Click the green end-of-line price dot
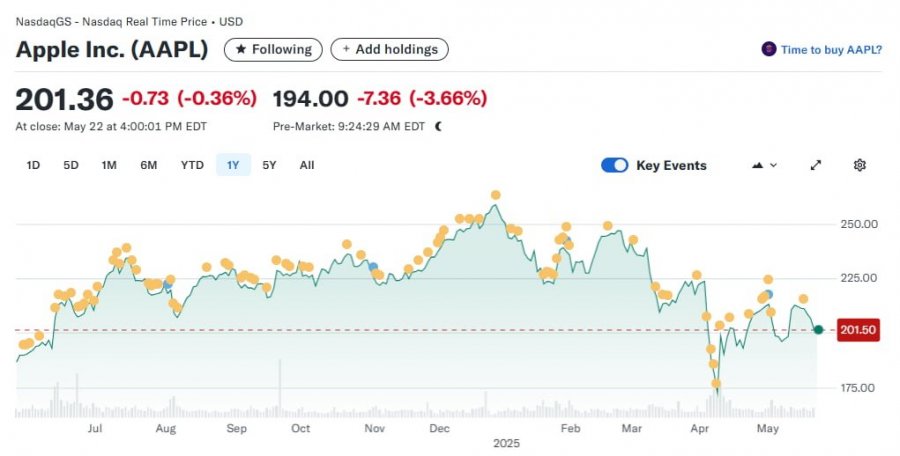Image resolution: width=900 pixels, height=456 pixels. coord(818,330)
